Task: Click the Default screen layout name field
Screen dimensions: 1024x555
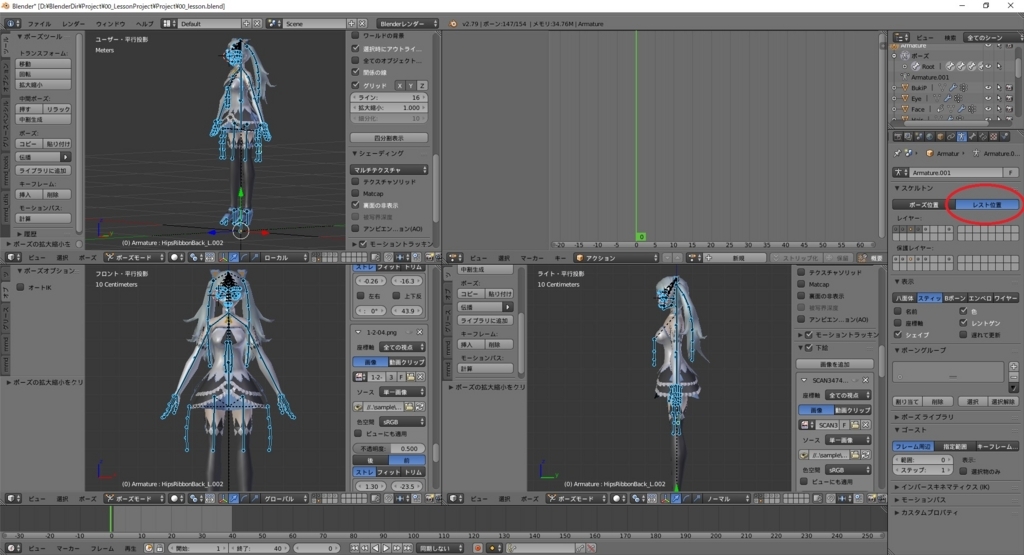Action: coord(209,24)
